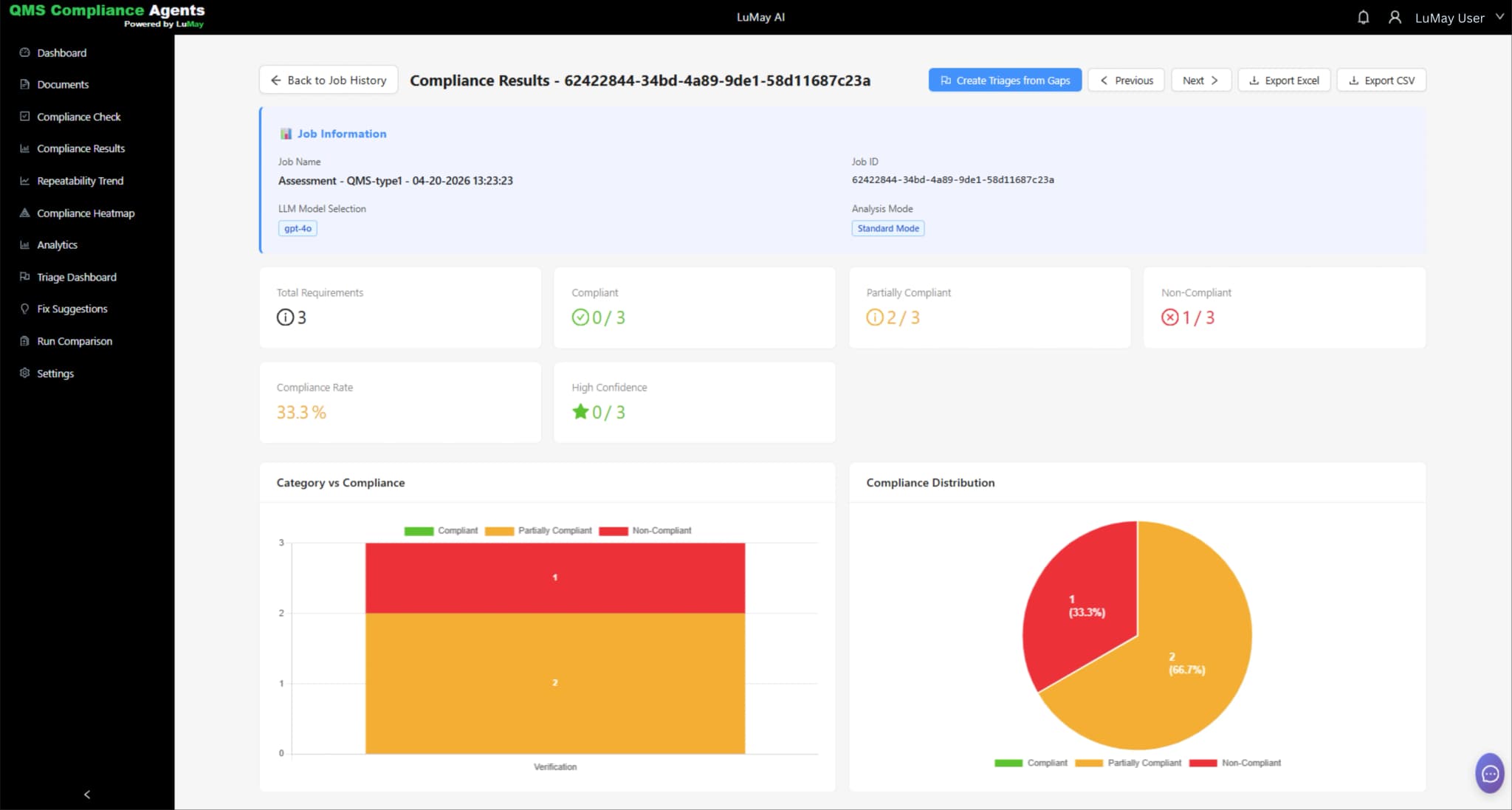This screenshot has width=1512, height=810.
Task: Go to Next job result
Action: coord(1200,80)
